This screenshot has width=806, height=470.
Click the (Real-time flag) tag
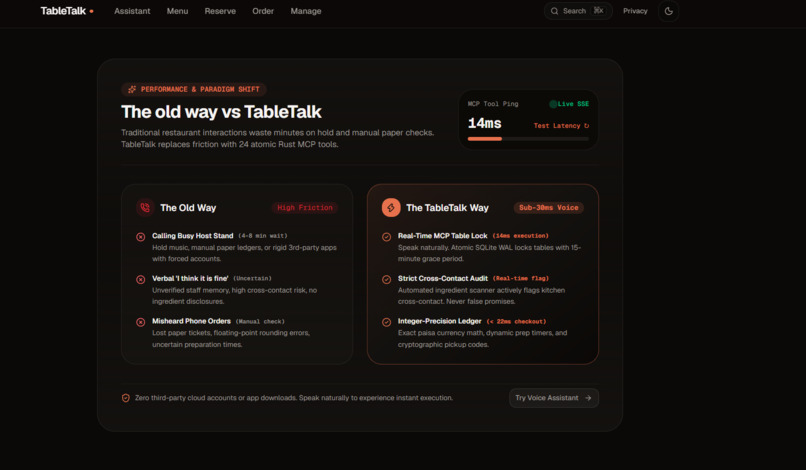(x=521, y=279)
